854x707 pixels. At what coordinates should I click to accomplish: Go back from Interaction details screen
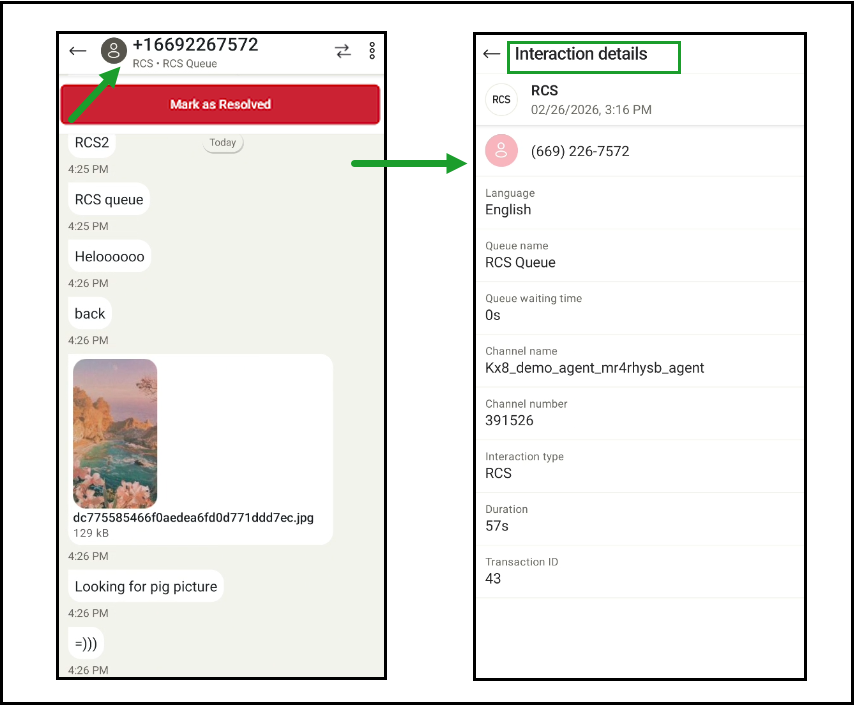491,54
